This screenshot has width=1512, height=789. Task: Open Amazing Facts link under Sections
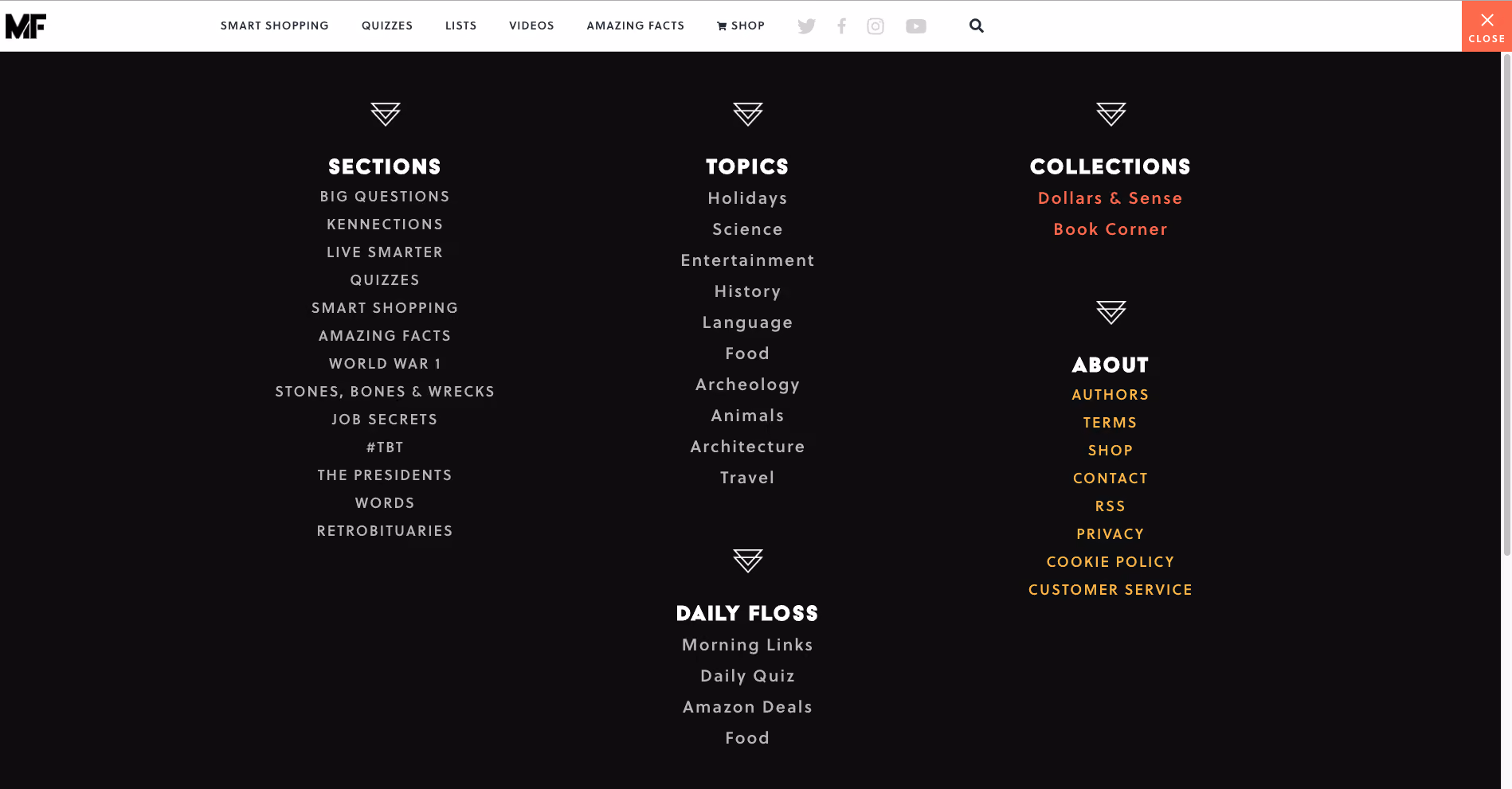(385, 336)
